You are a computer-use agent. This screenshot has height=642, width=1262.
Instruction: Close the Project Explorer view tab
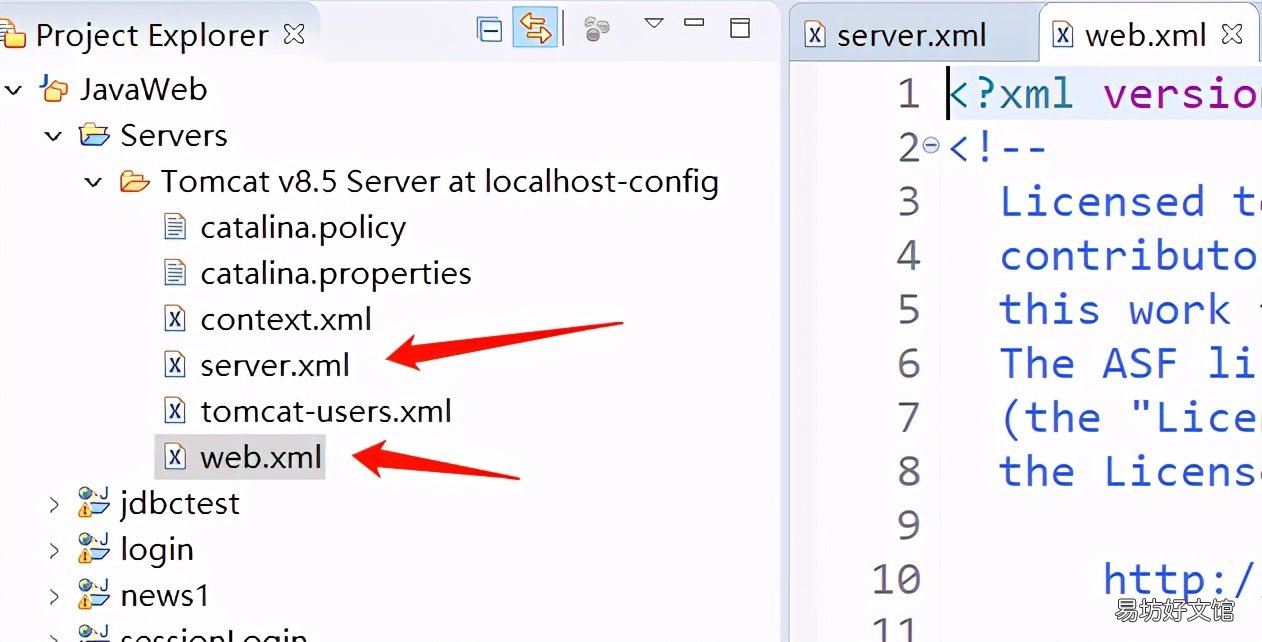coord(294,34)
